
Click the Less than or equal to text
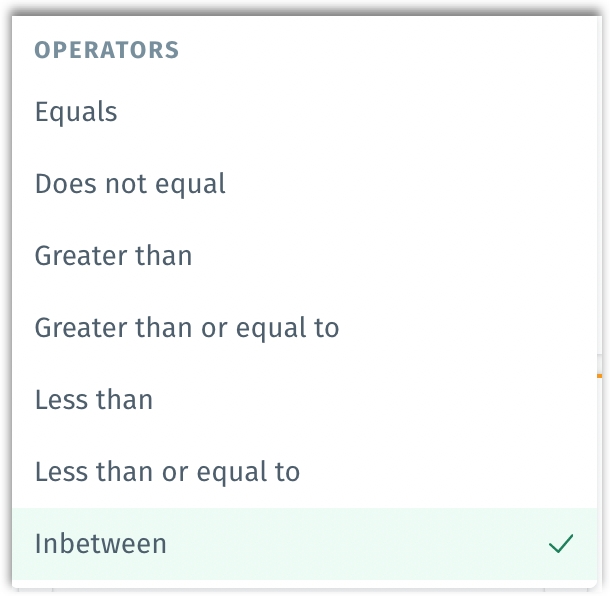167,472
